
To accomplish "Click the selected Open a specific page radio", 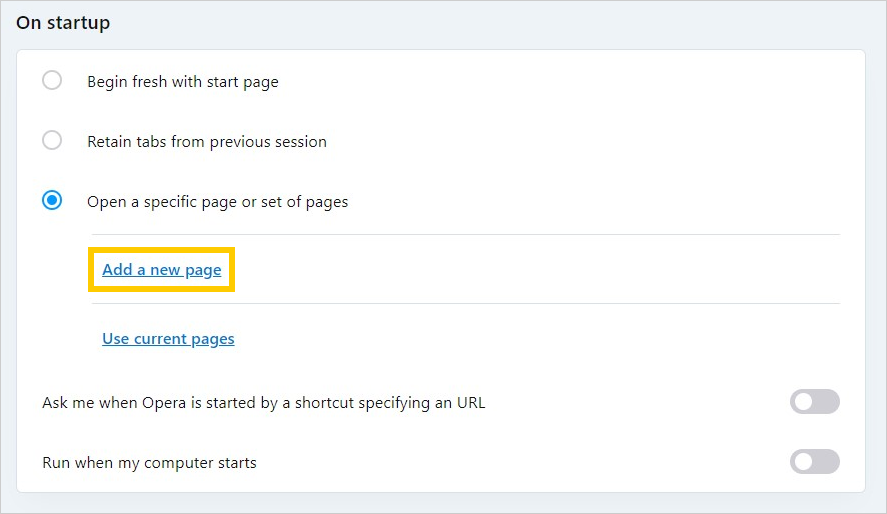I will coord(52,201).
